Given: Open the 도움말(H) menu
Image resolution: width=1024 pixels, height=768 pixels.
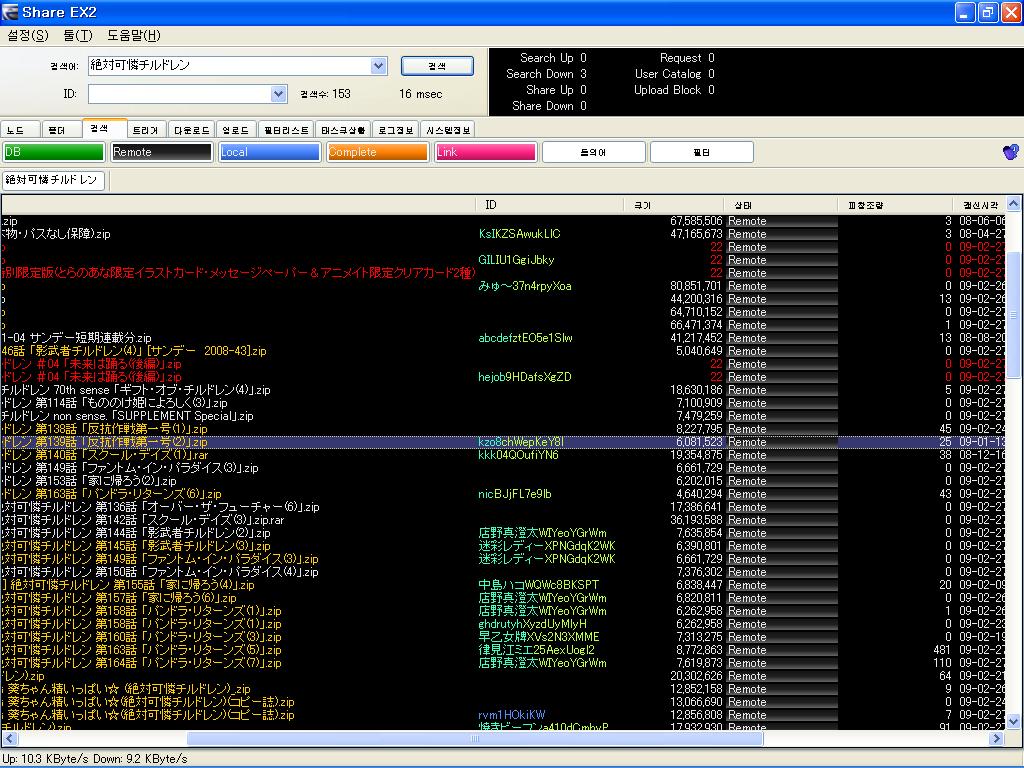Looking at the screenshot, I should point(134,35).
